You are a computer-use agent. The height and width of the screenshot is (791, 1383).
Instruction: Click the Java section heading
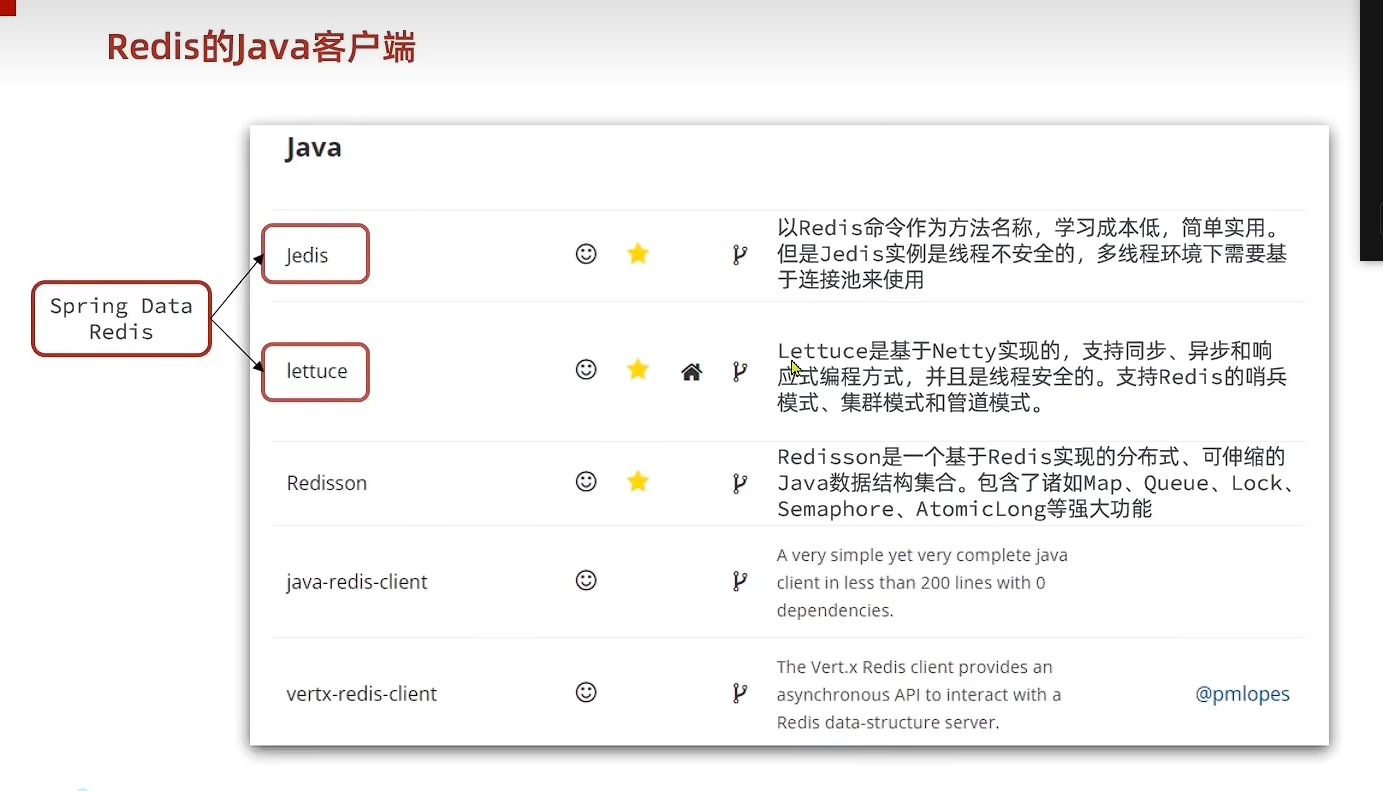(x=312, y=146)
